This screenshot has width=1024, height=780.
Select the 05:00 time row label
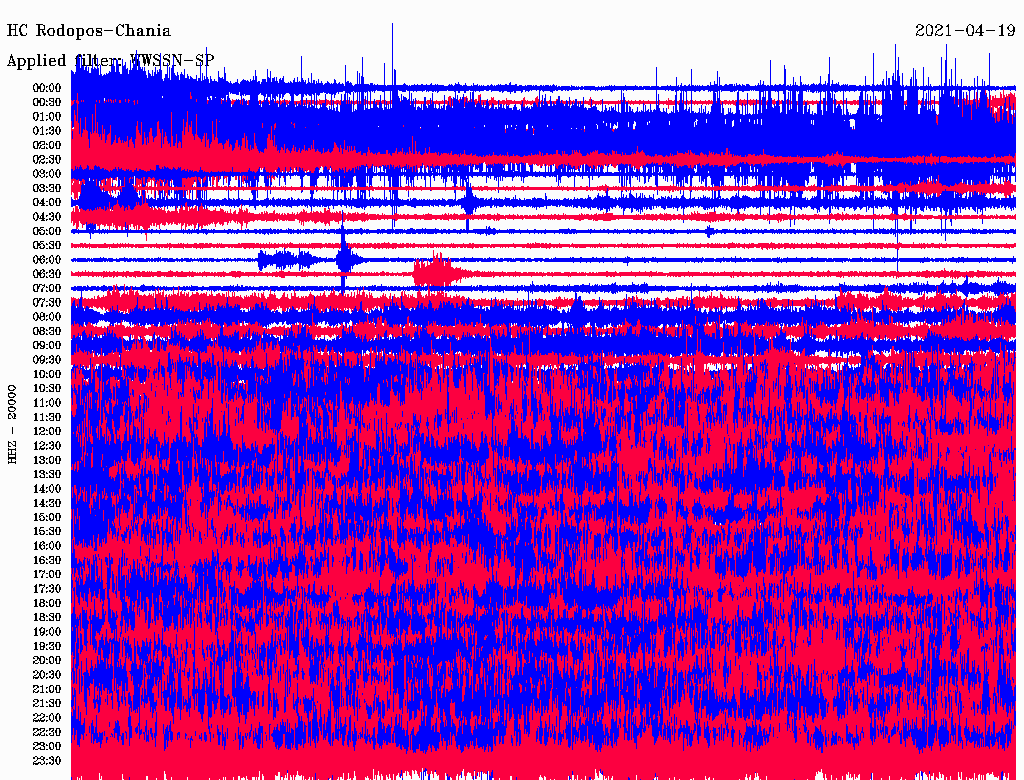coord(47,231)
